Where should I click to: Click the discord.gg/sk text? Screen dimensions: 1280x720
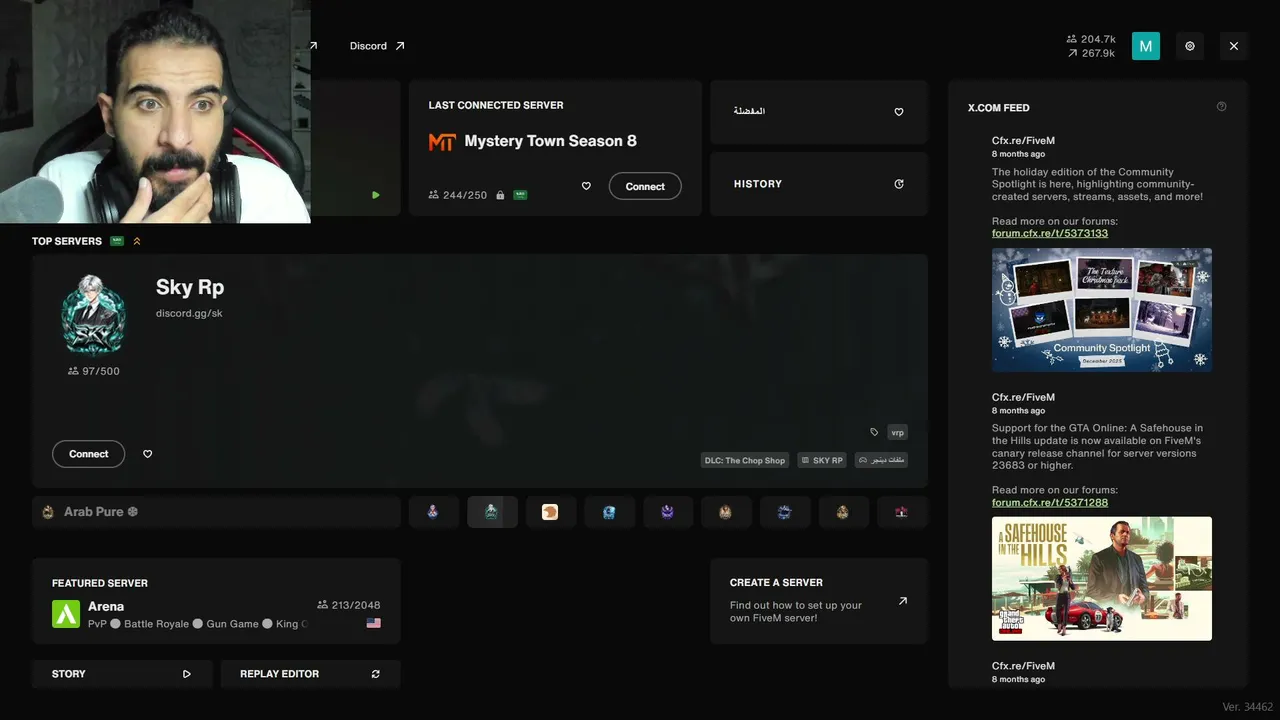click(189, 313)
